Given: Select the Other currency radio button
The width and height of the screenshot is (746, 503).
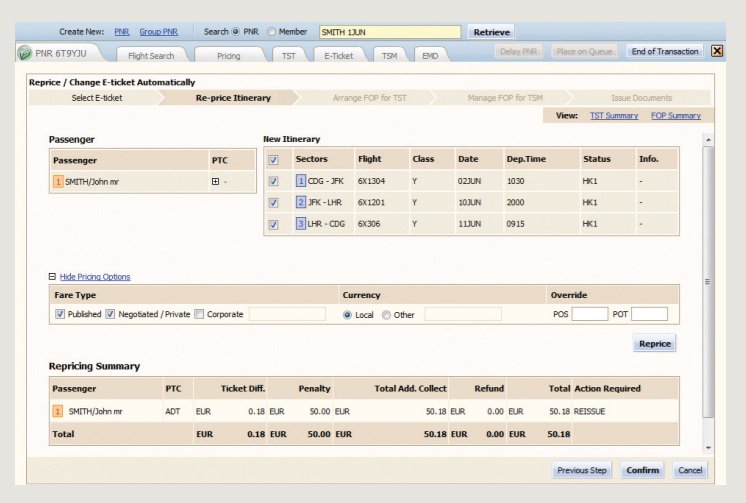Looking at the screenshot, I should tap(386, 315).
